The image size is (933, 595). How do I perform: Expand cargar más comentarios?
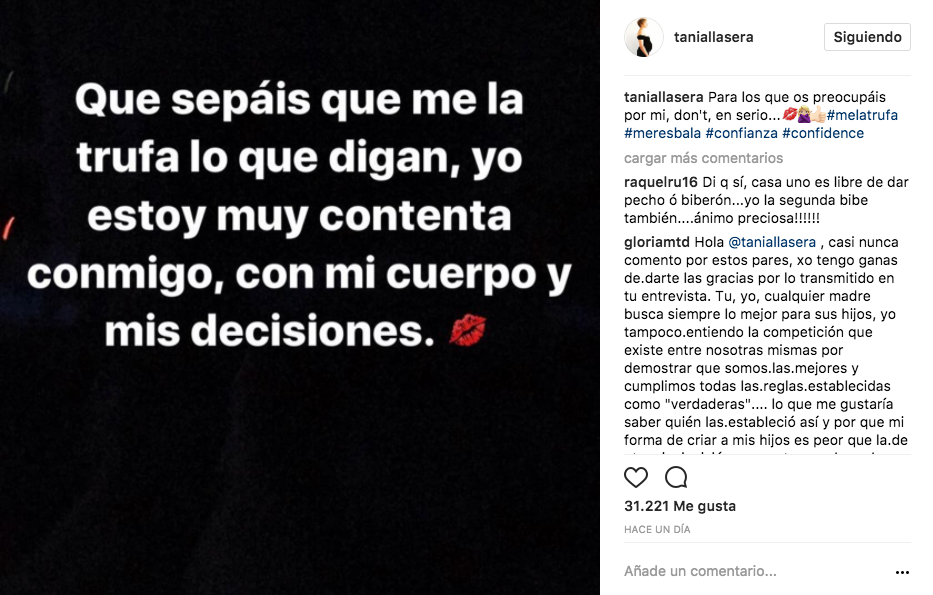coord(703,158)
